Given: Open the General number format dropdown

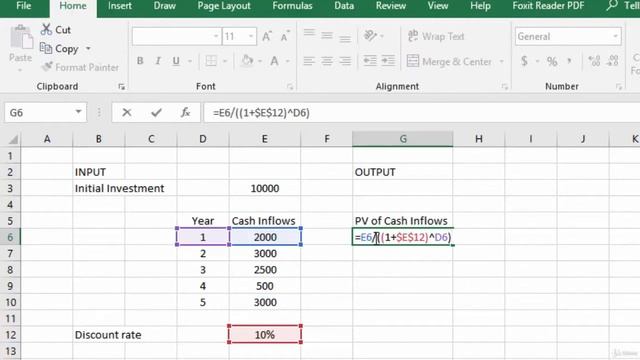Looking at the screenshot, I should [615, 36].
